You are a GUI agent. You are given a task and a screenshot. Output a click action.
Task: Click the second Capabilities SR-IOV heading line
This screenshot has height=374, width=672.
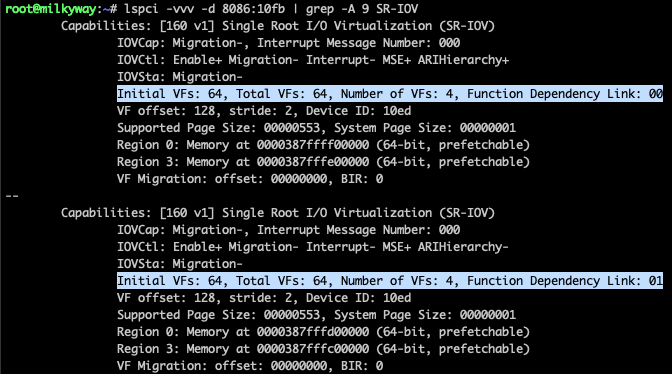pyautogui.click(x=278, y=213)
